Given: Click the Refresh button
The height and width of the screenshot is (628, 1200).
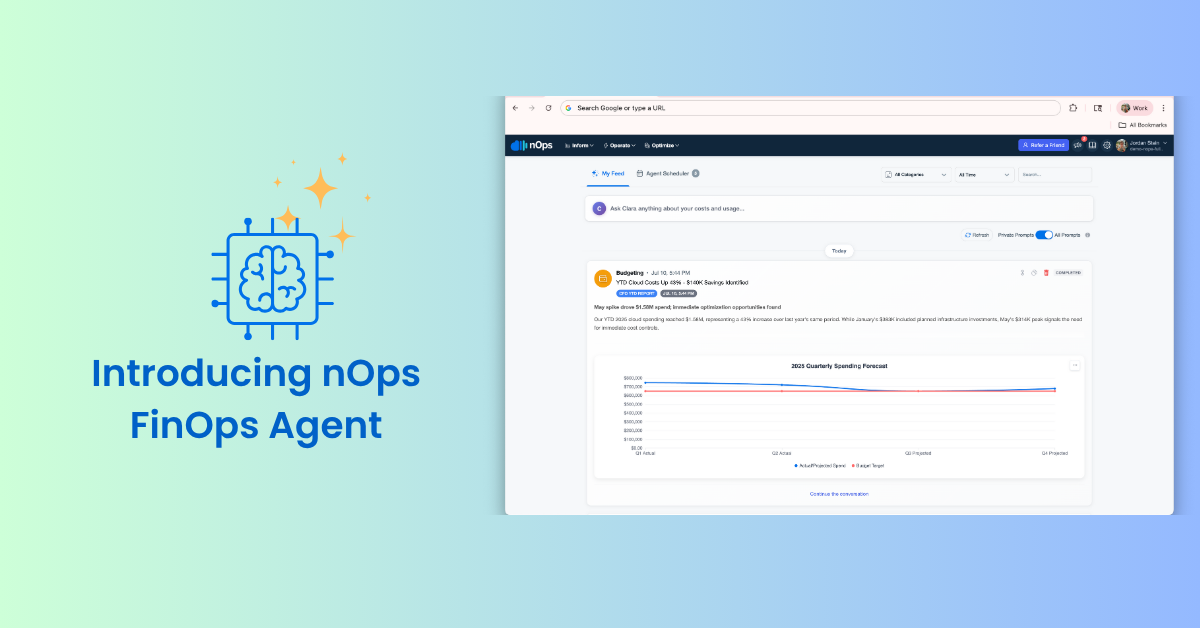Looking at the screenshot, I should [977, 235].
